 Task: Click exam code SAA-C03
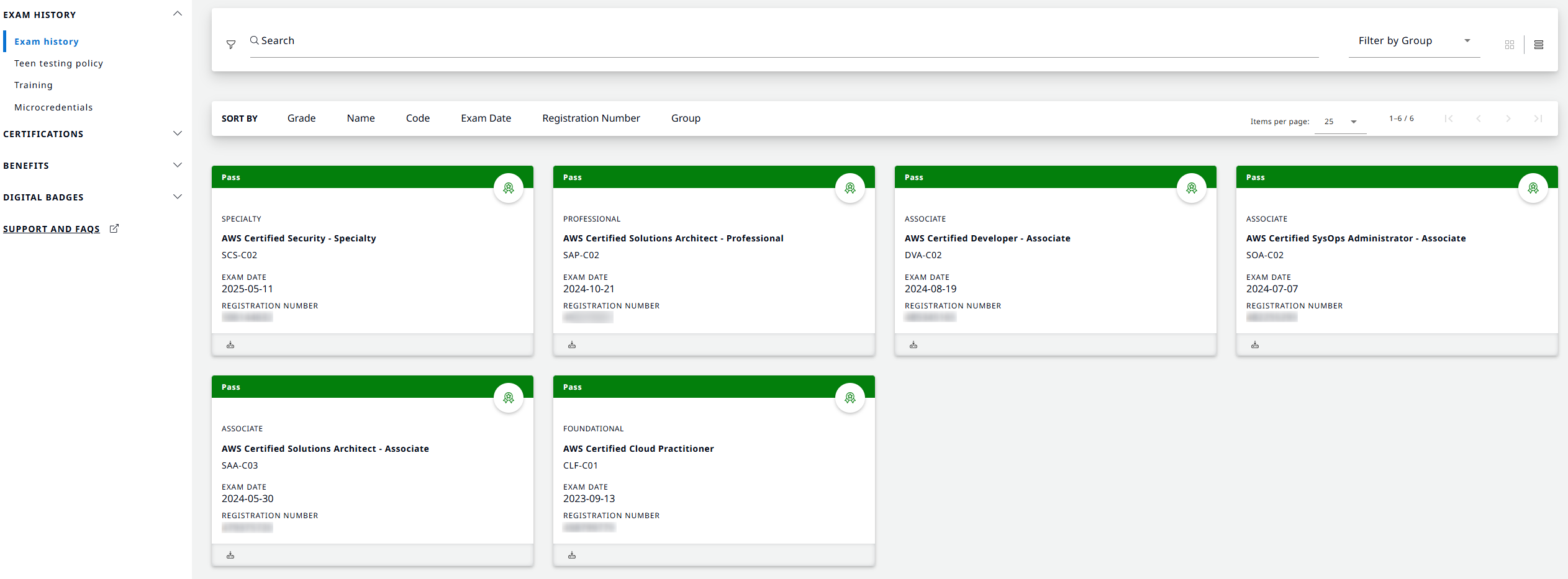pos(240,465)
